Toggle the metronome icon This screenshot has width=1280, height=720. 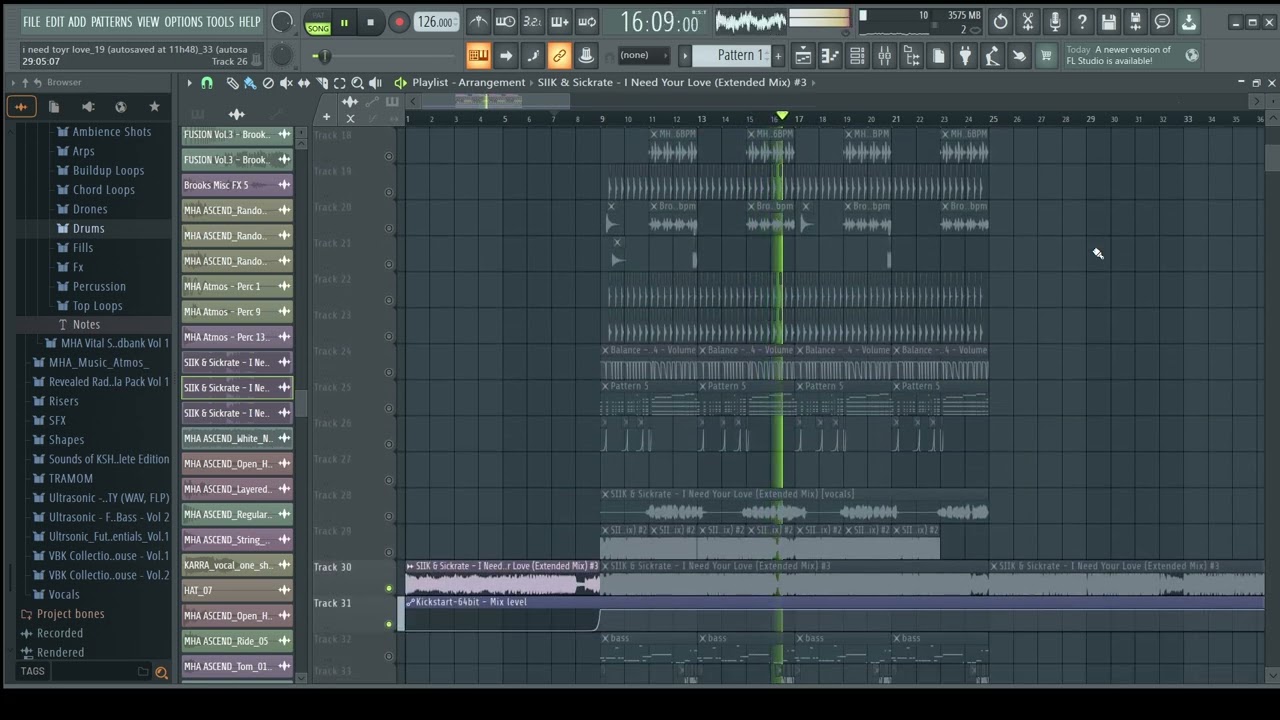pos(479,21)
